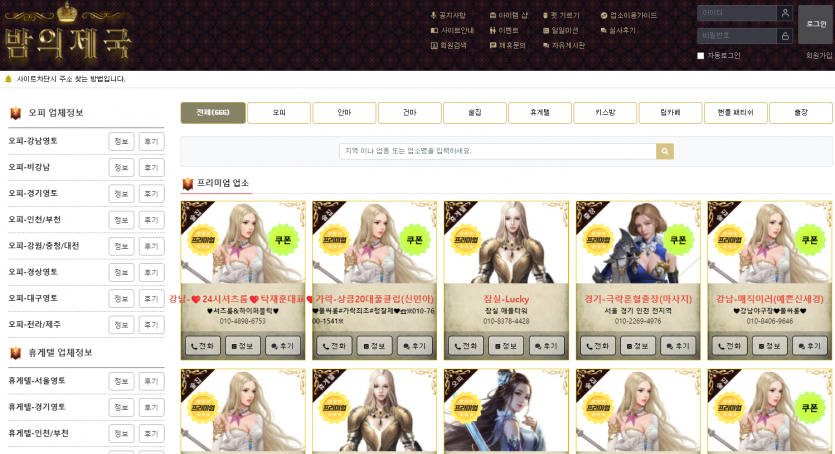Screen dimensions: 835x454
Task: Click 후기 button on 경기-극락혼혈출장 card
Action: coord(678,346)
